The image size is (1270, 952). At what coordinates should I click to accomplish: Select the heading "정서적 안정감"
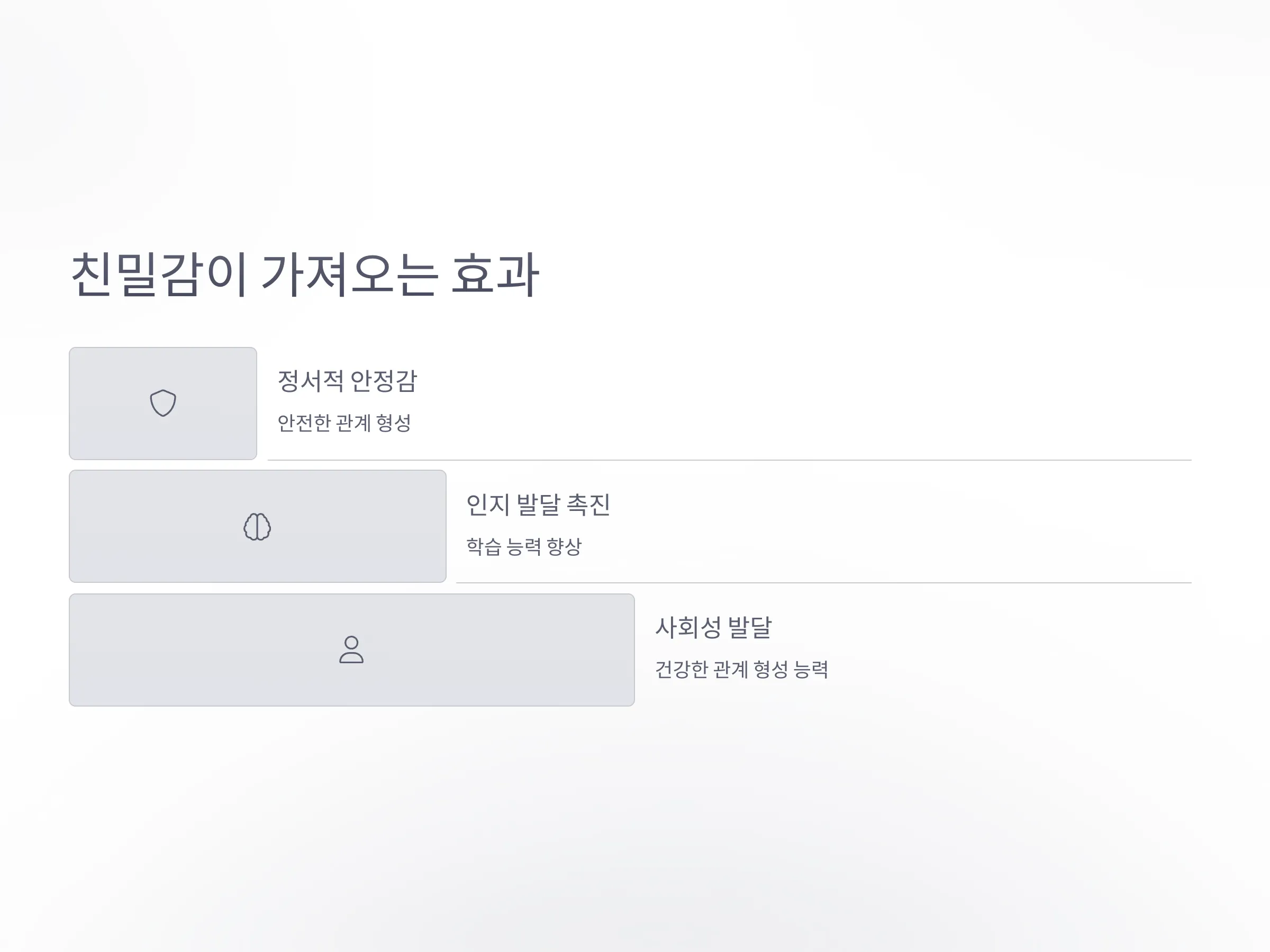click(x=347, y=381)
